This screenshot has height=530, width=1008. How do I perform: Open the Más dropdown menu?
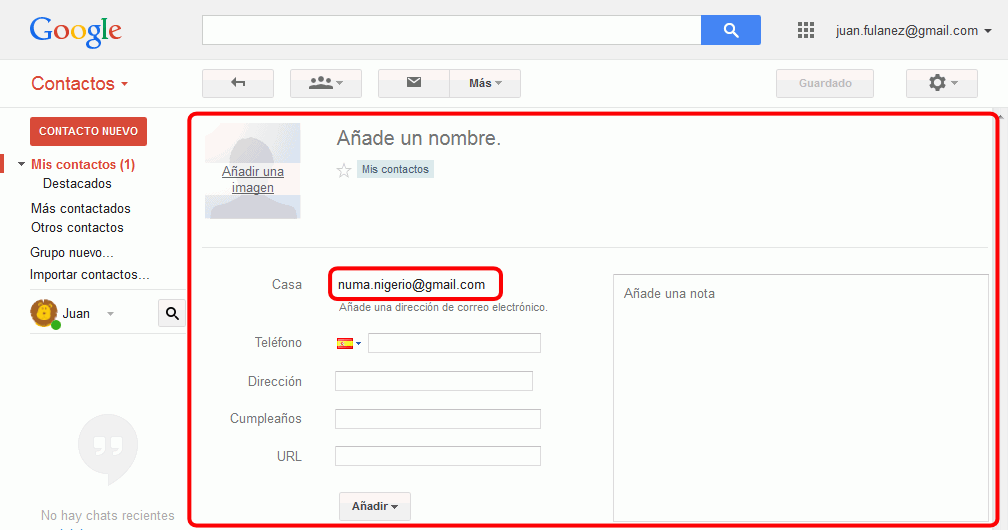click(x=485, y=83)
